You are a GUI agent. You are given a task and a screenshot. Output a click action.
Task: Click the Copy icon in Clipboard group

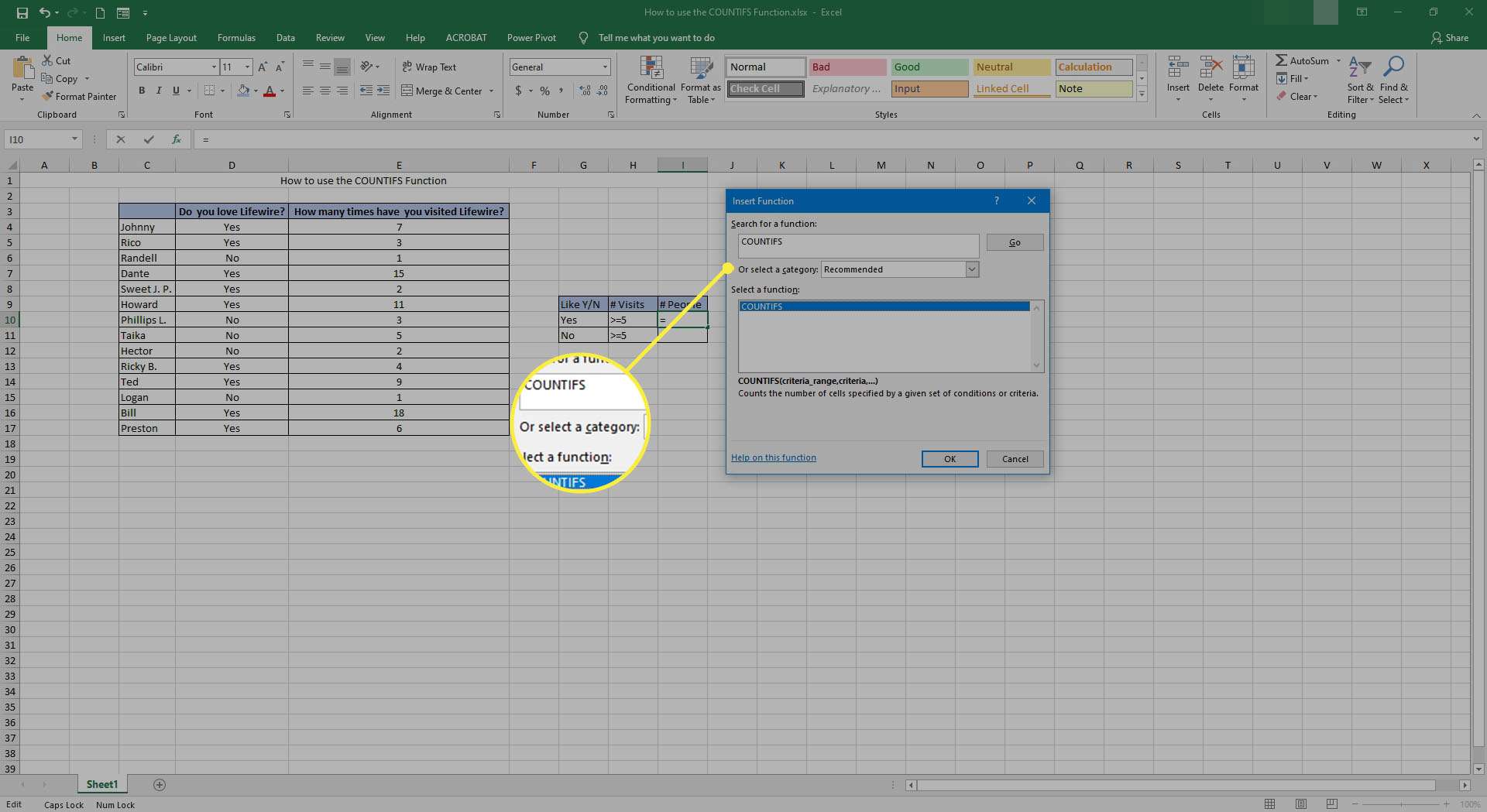[x=47, y=78]
